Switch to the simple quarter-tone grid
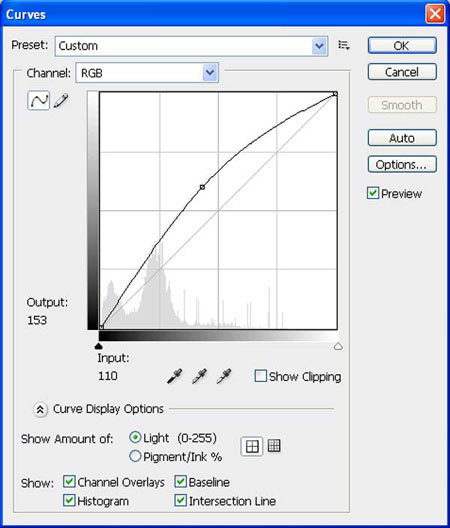This screenshot has width=450, height=528. tap(252, 447)
